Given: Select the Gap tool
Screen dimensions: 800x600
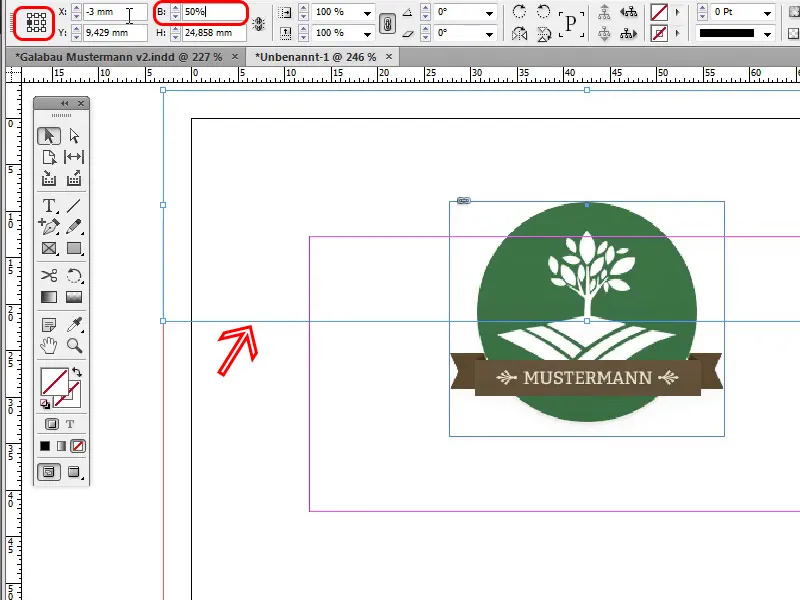Looking at the screenshot, I should pyautogui.click(x=74, y=157).
